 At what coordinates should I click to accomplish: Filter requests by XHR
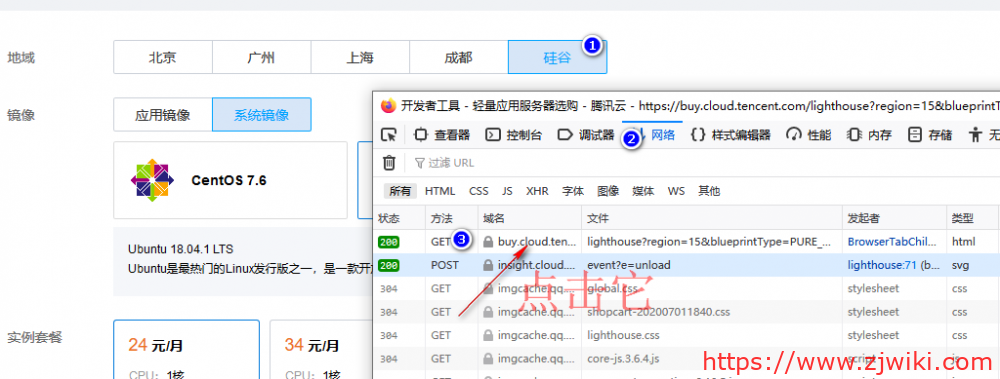coord(537,191)
